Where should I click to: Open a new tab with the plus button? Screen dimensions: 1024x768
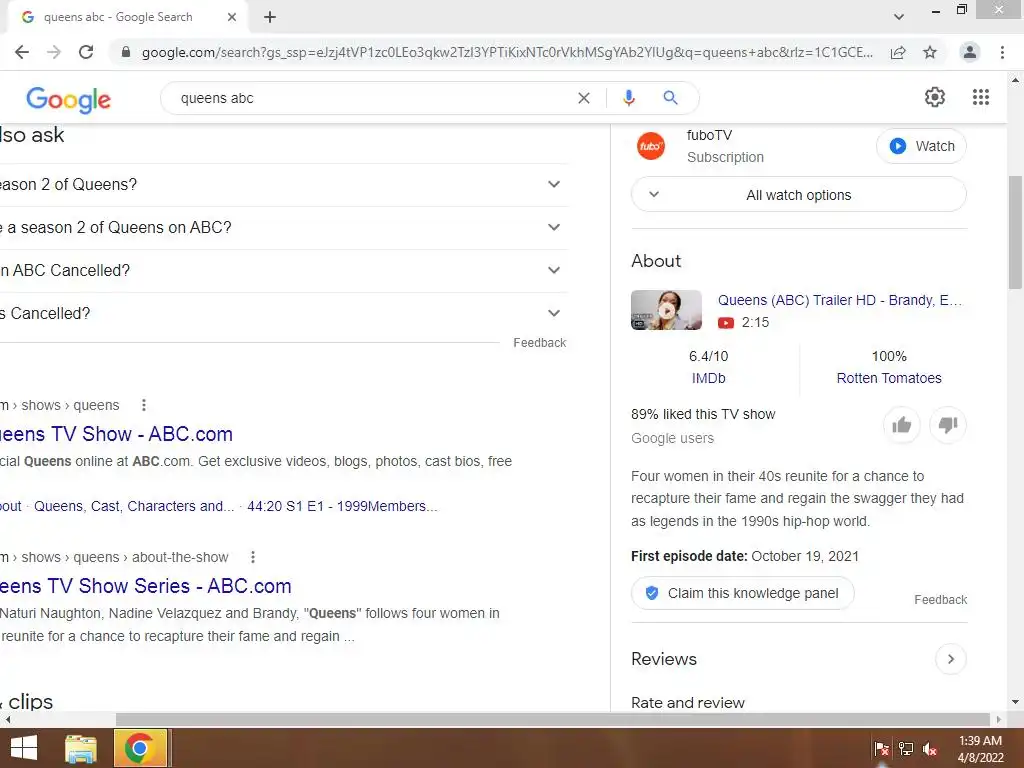[x=270, y=17]
